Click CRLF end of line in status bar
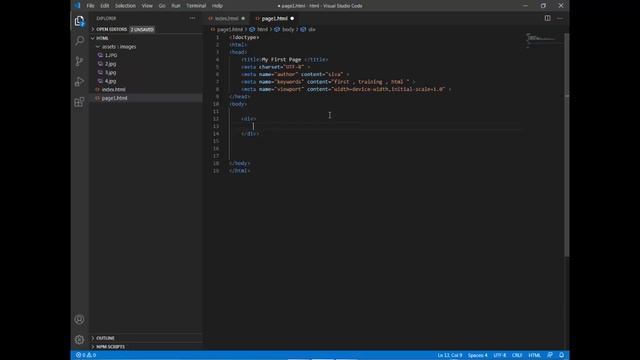This screenshot has width=640, height=360. pos(517,355)
